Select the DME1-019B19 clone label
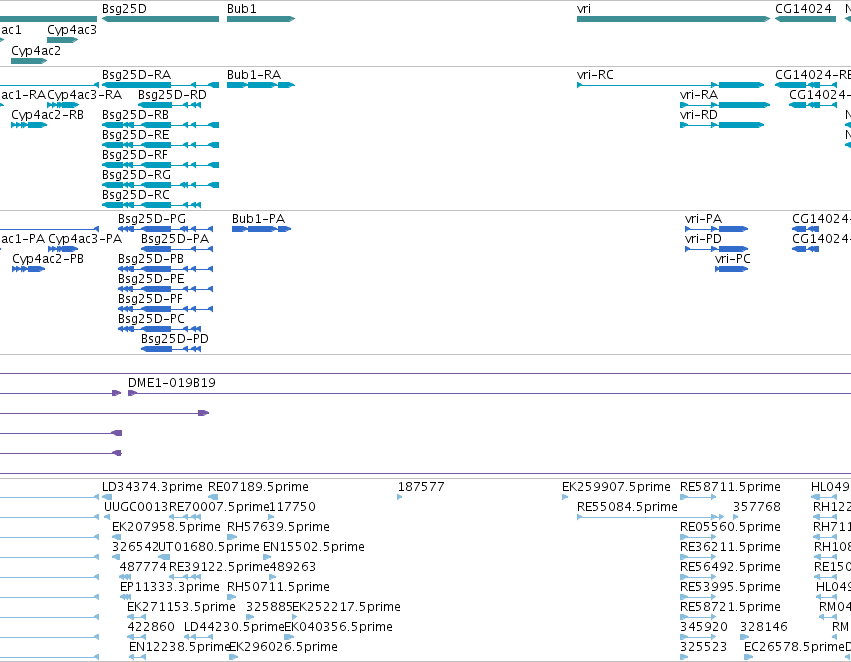This screenshot has width=851, height=662. tap(172, 383)
